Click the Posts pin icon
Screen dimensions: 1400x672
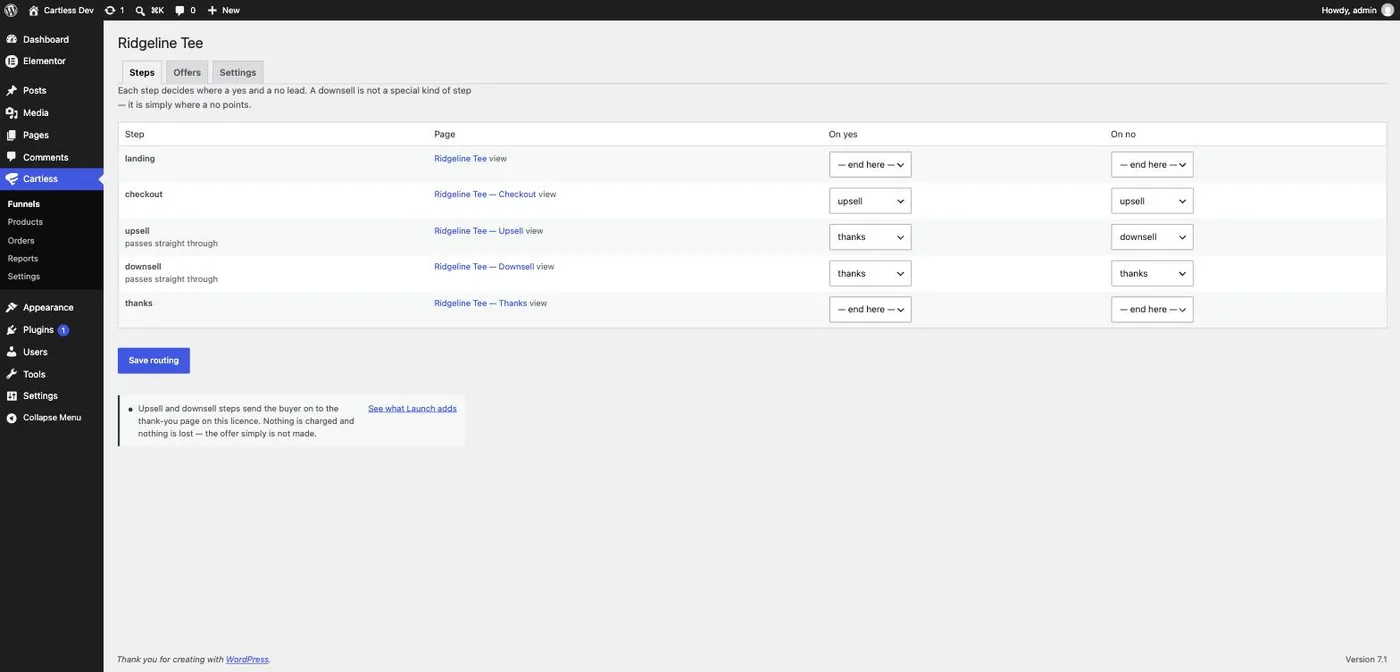[12, 90]
